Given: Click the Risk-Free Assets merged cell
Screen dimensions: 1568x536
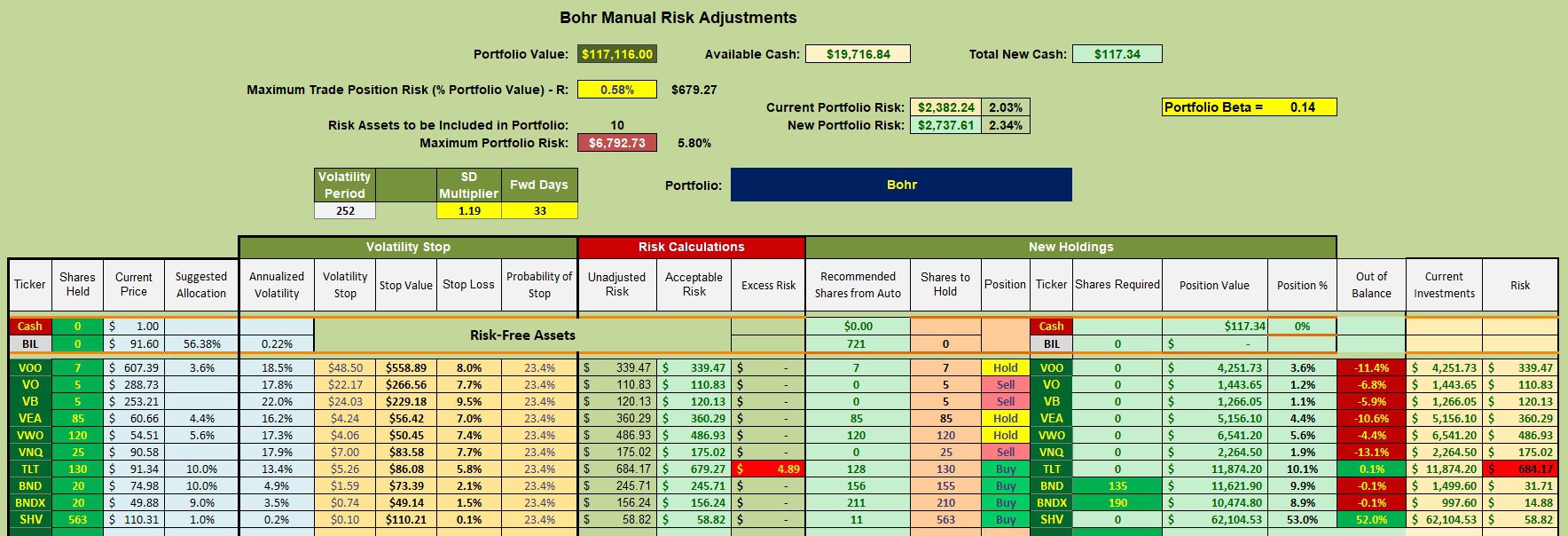Looking at the screenshot, I should pyautogui.click(x=522, y=335).
